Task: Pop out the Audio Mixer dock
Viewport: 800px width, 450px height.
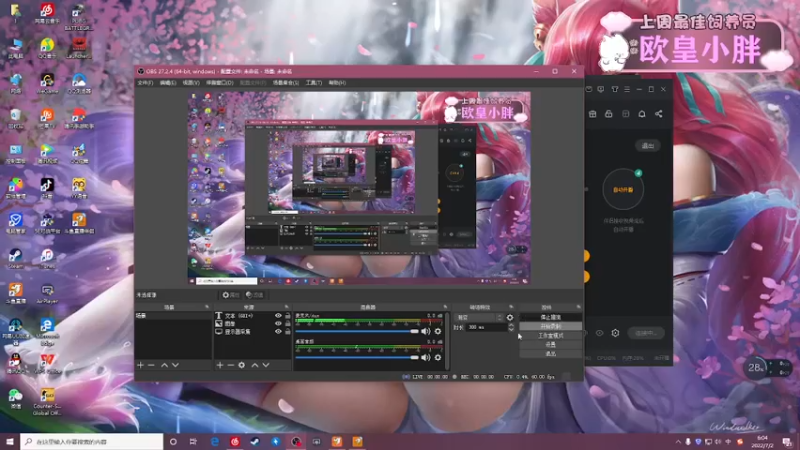Action: click(x=445, y=307)
